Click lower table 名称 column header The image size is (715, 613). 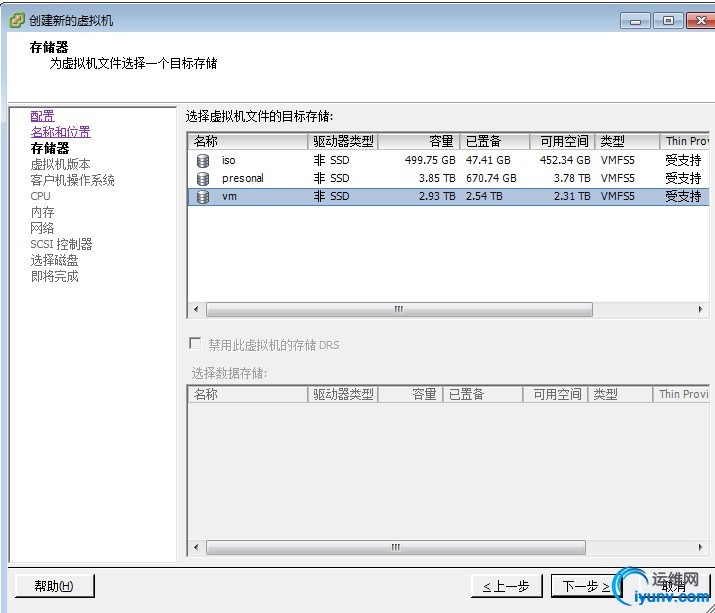click(x=248, y=394)
